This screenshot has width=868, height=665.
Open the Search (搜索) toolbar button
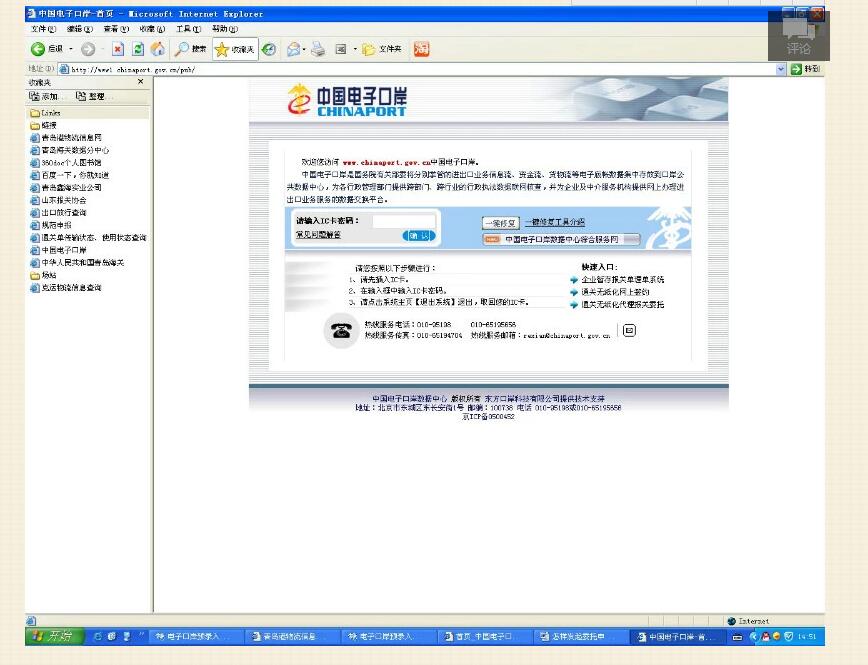tap(190, 49)
